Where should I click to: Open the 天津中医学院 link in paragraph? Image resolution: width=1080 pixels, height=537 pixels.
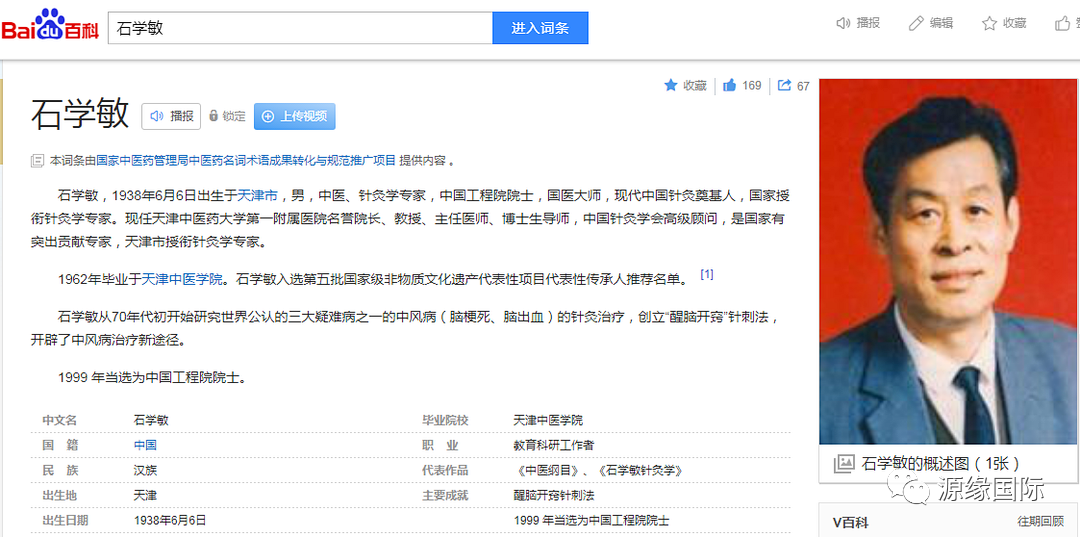182,279
